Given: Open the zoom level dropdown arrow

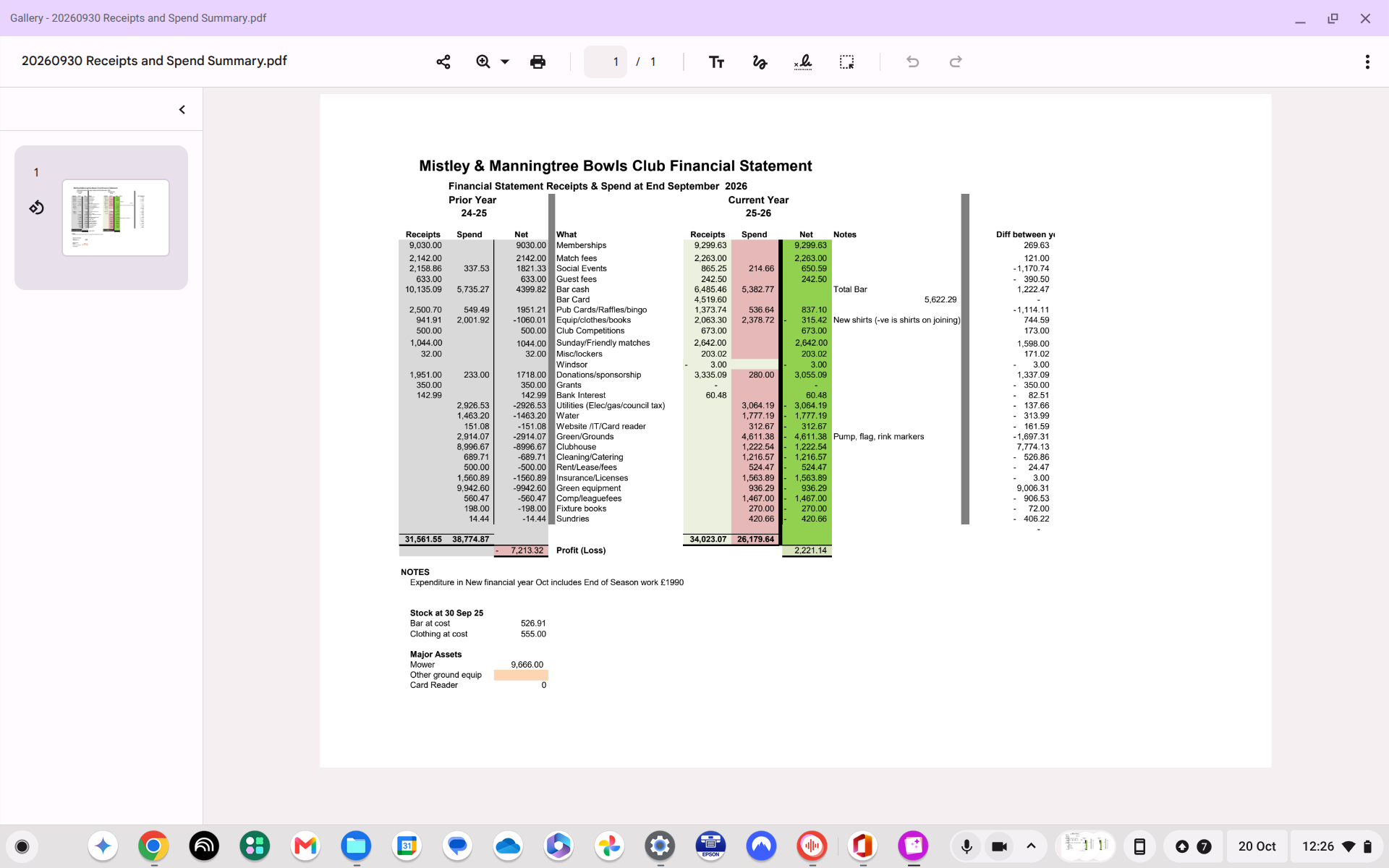Looking at the screenshot, I should pos(505,61).
